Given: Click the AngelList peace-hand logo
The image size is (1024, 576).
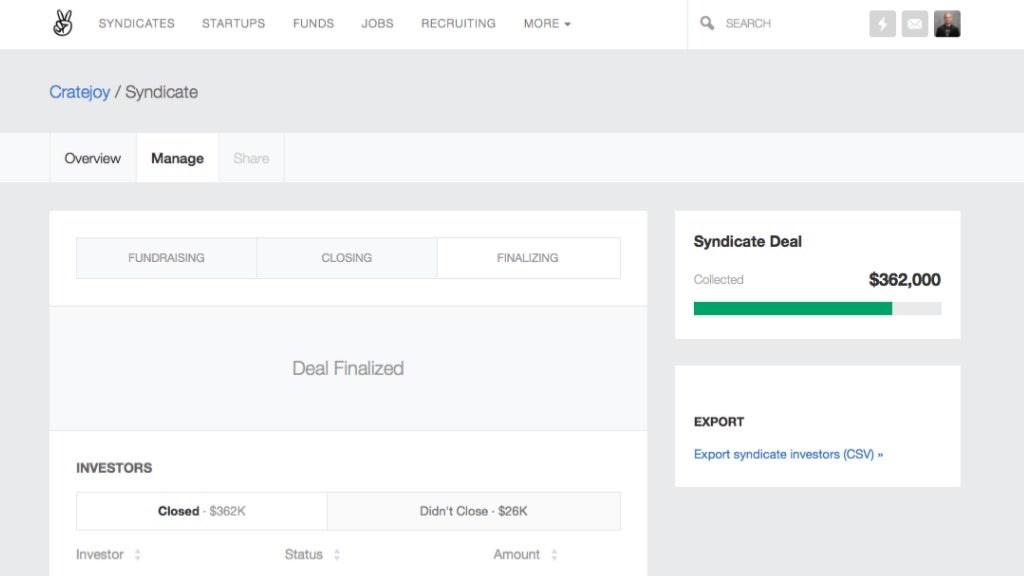Looking at the screenshot, I should click(x=63, y=23).
